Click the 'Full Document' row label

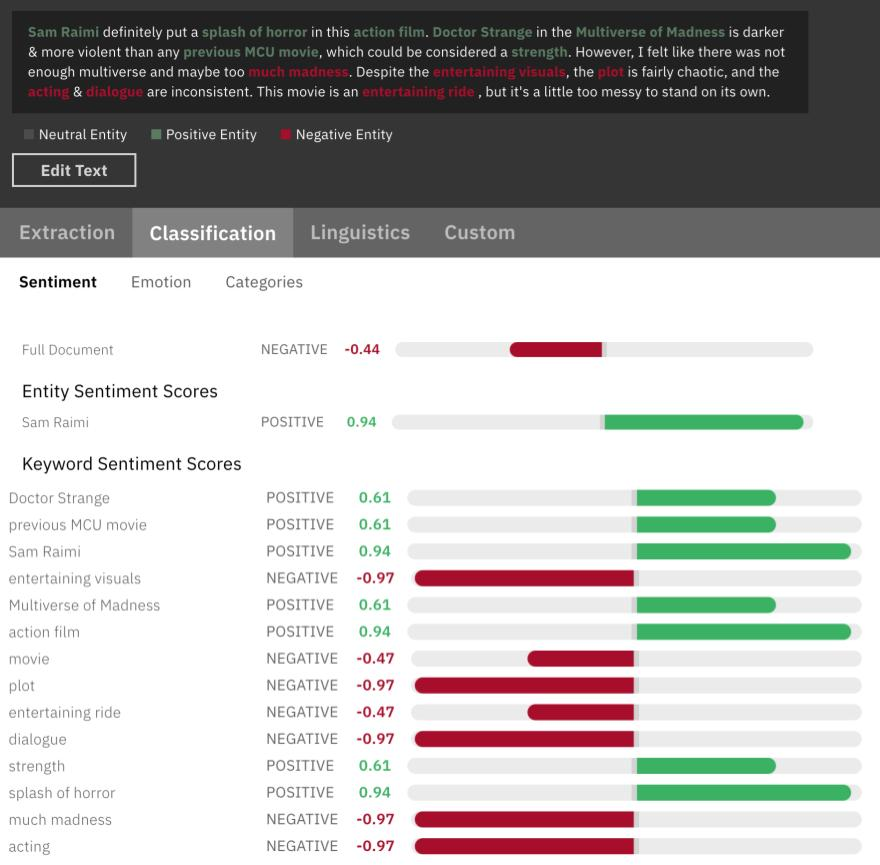pyautogui.click(x=67, y=350)
